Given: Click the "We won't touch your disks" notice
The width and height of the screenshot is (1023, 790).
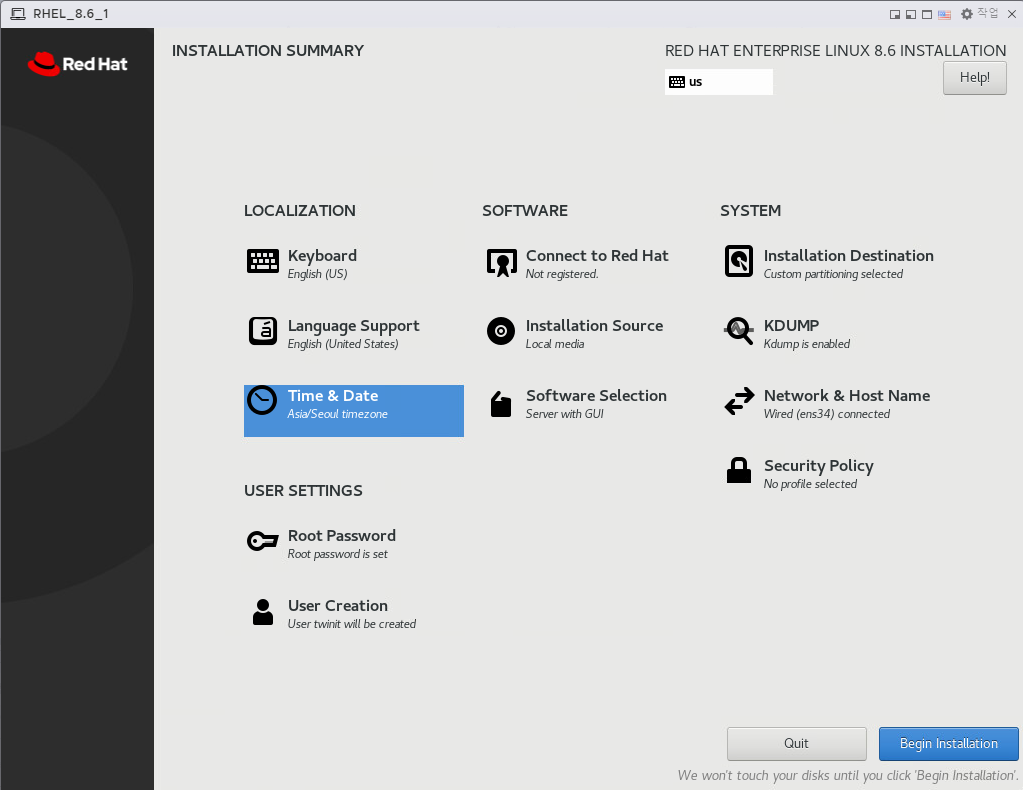Looking at the screenshot, I should (848, 776).
